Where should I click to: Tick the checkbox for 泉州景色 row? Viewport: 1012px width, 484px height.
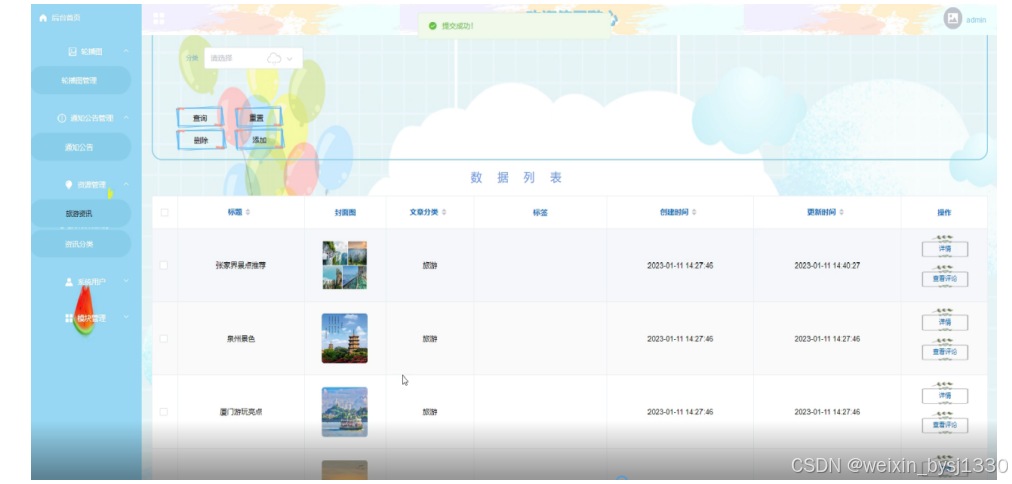tap(164, 339)
